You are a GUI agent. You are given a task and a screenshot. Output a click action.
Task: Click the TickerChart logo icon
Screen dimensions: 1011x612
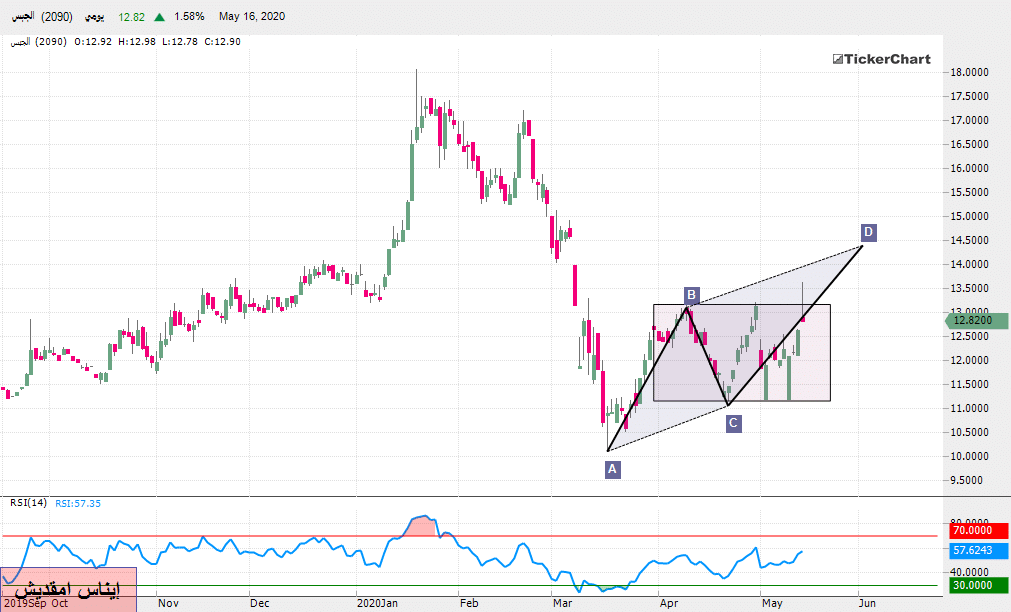(838, 59)
